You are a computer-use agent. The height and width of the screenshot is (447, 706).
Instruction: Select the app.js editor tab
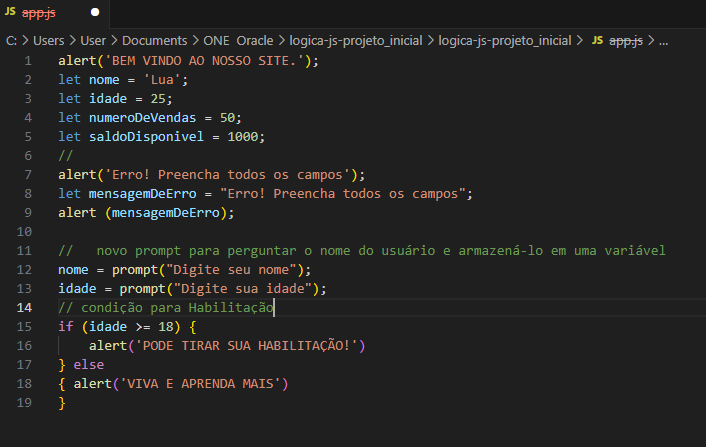click(x=54, y=13)
